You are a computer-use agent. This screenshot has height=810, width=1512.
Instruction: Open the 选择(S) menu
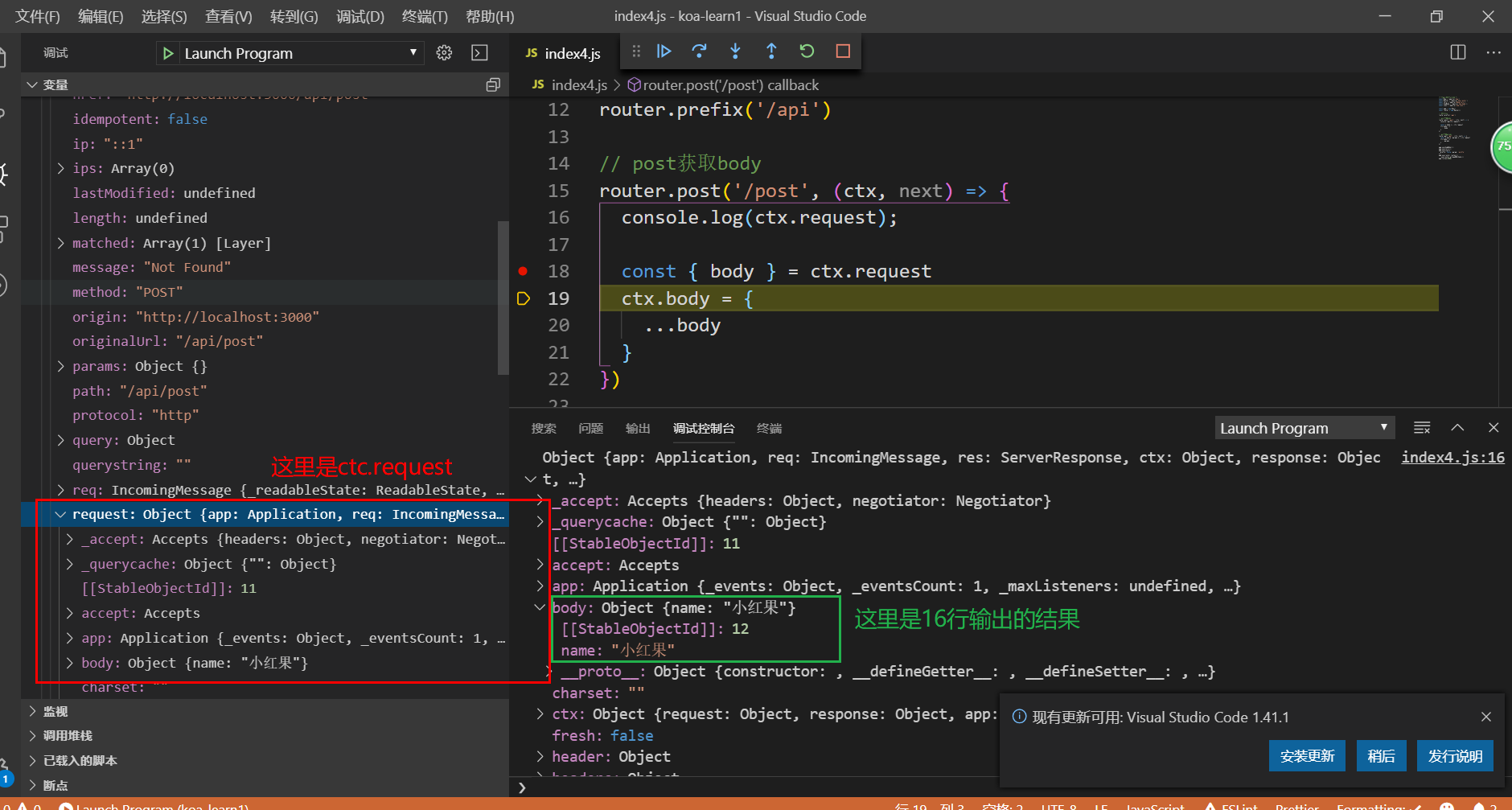click(164, 16)
